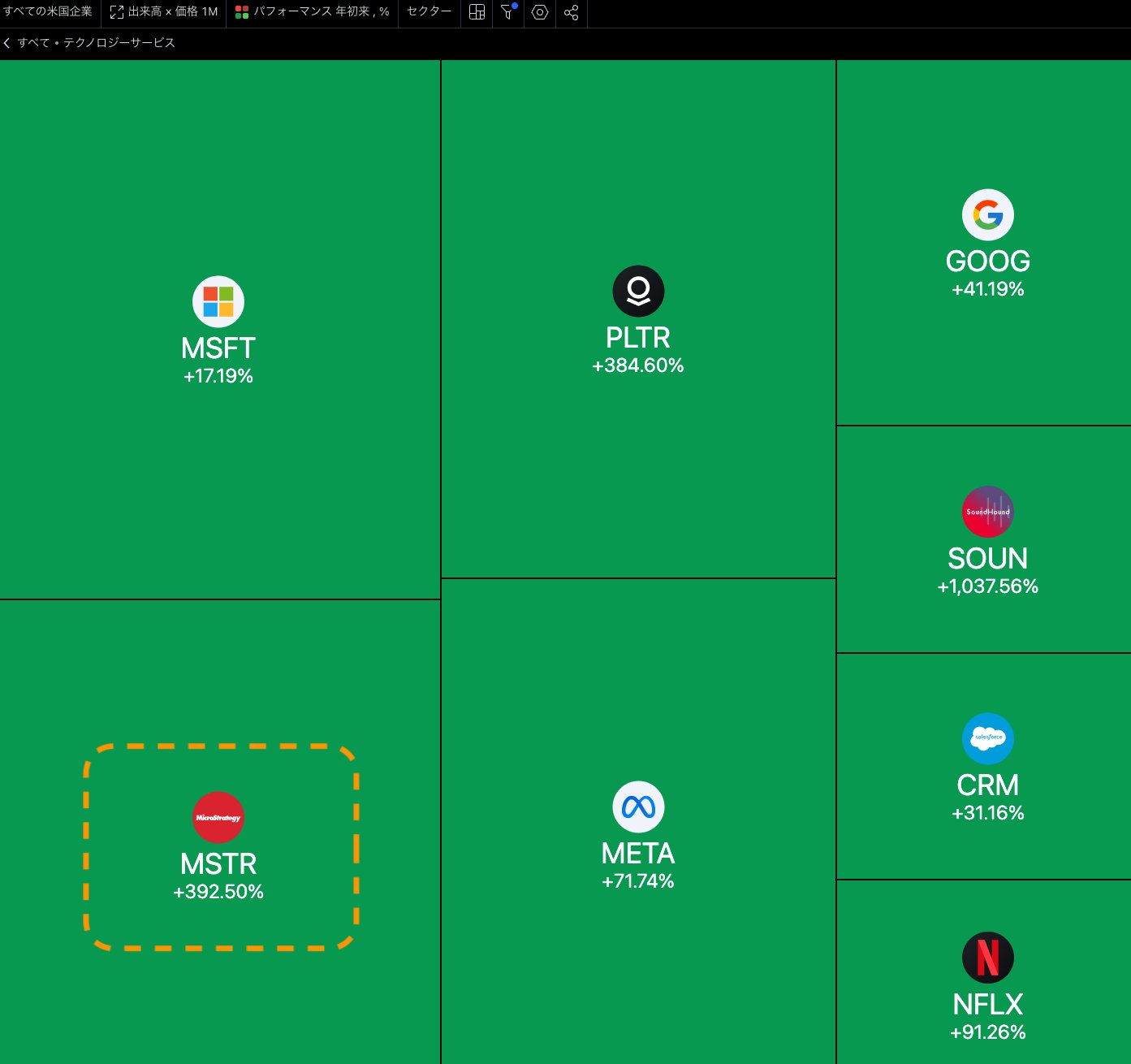1131x1064 pixels.
Task: Open the 出来高 × 価格 1M size-by selector
Action: click(x=164, y=12)
